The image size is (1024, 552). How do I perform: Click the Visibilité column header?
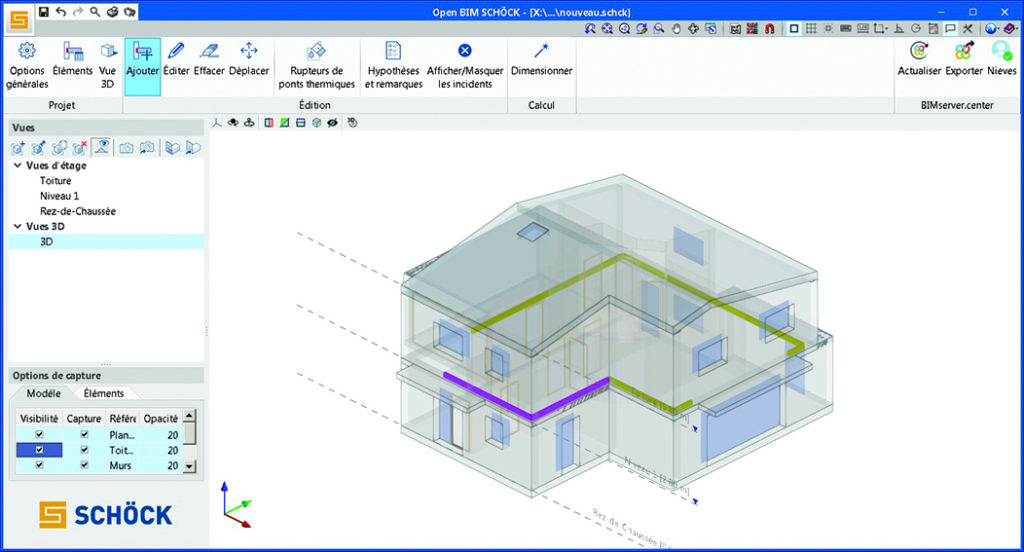[x=39, y=418]
